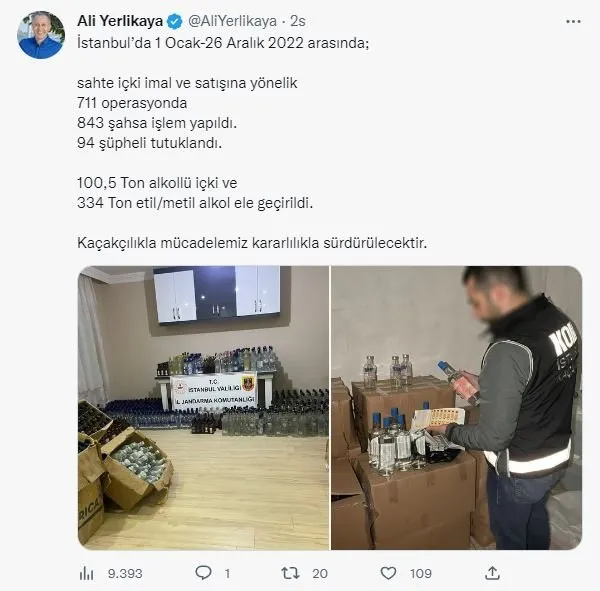Click the reply speech bubble icon
This screenshot has width=600, height=591.
203,573
